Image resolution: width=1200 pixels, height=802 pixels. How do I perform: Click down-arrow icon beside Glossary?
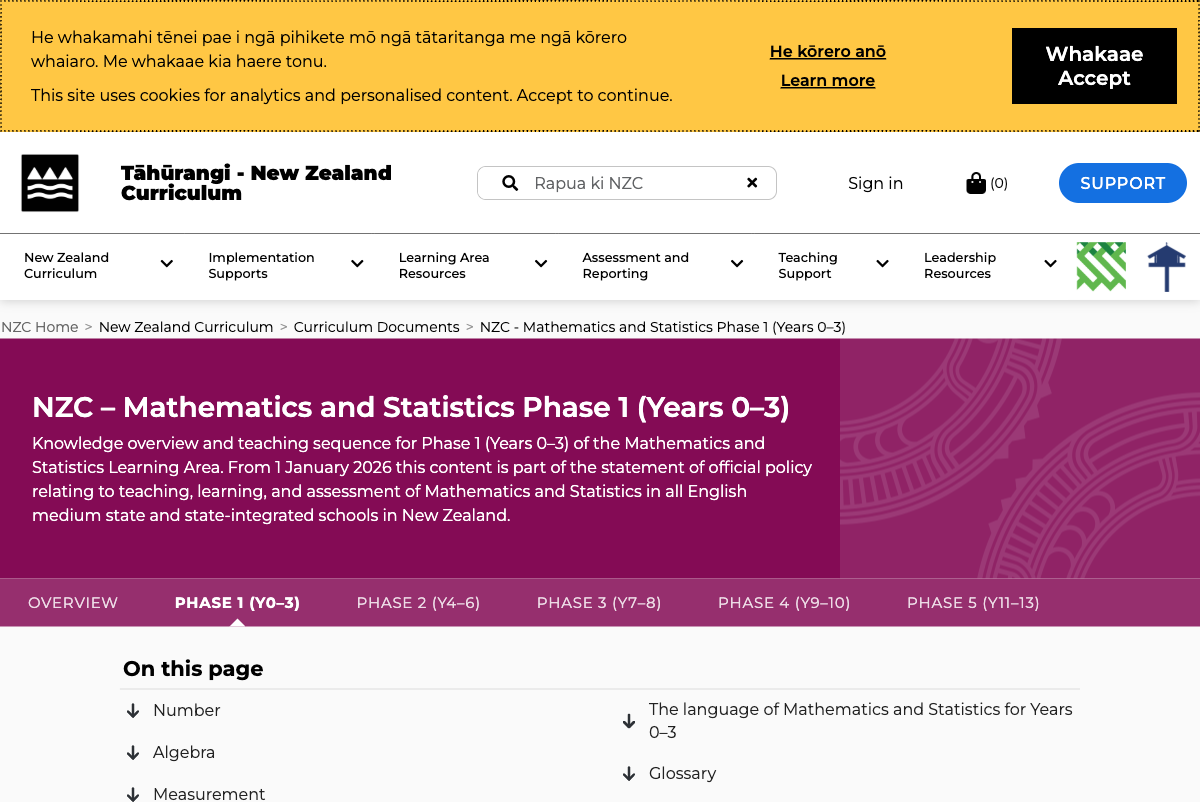(629, 774)
